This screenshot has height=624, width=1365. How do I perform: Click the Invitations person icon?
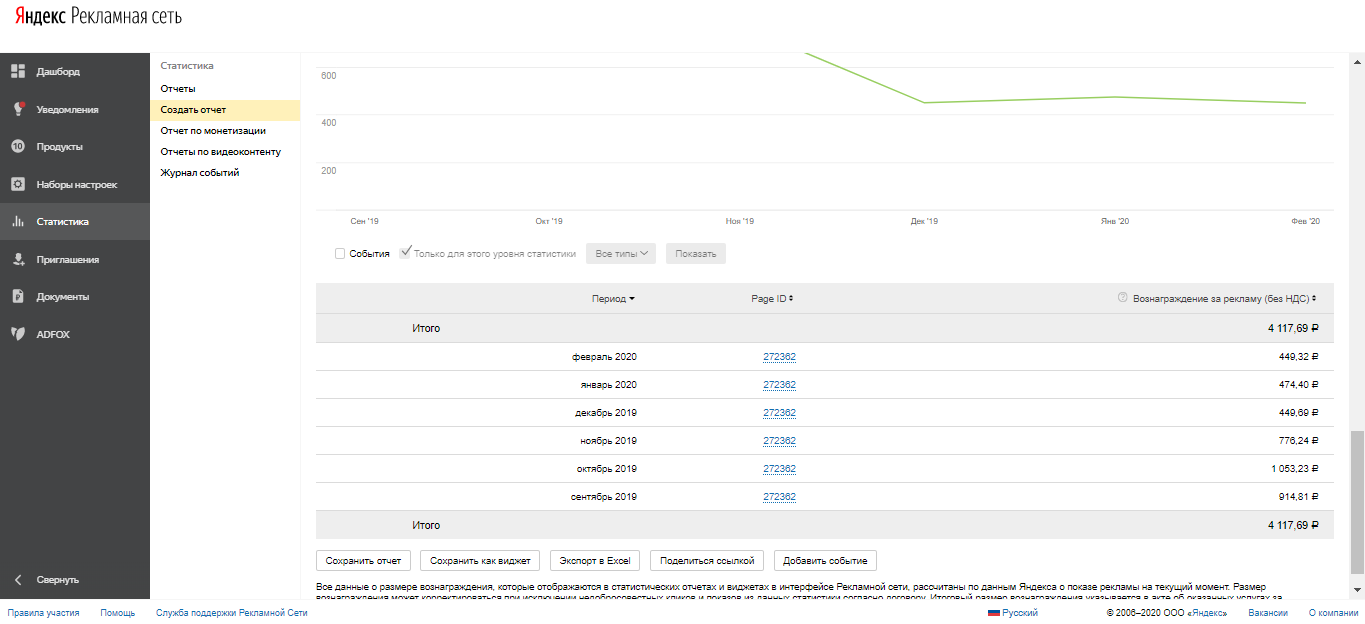tap(18, 260)
